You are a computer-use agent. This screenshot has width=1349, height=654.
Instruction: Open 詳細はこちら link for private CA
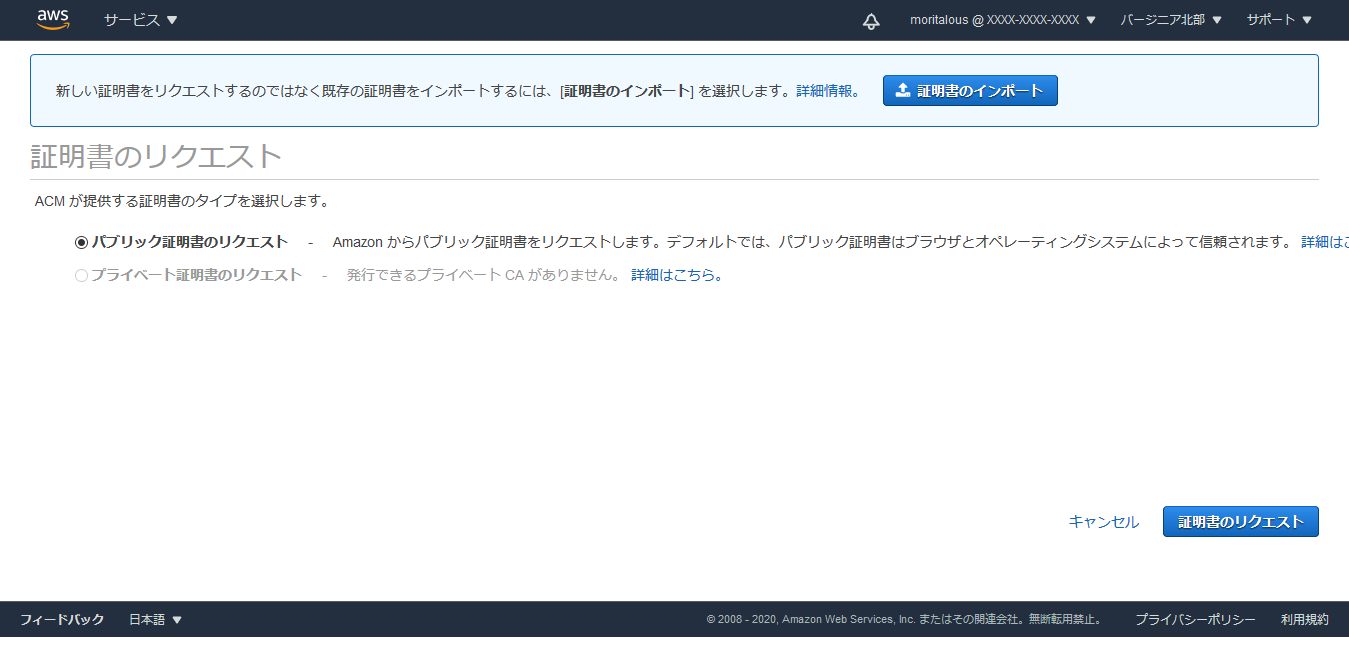(676, 275)
